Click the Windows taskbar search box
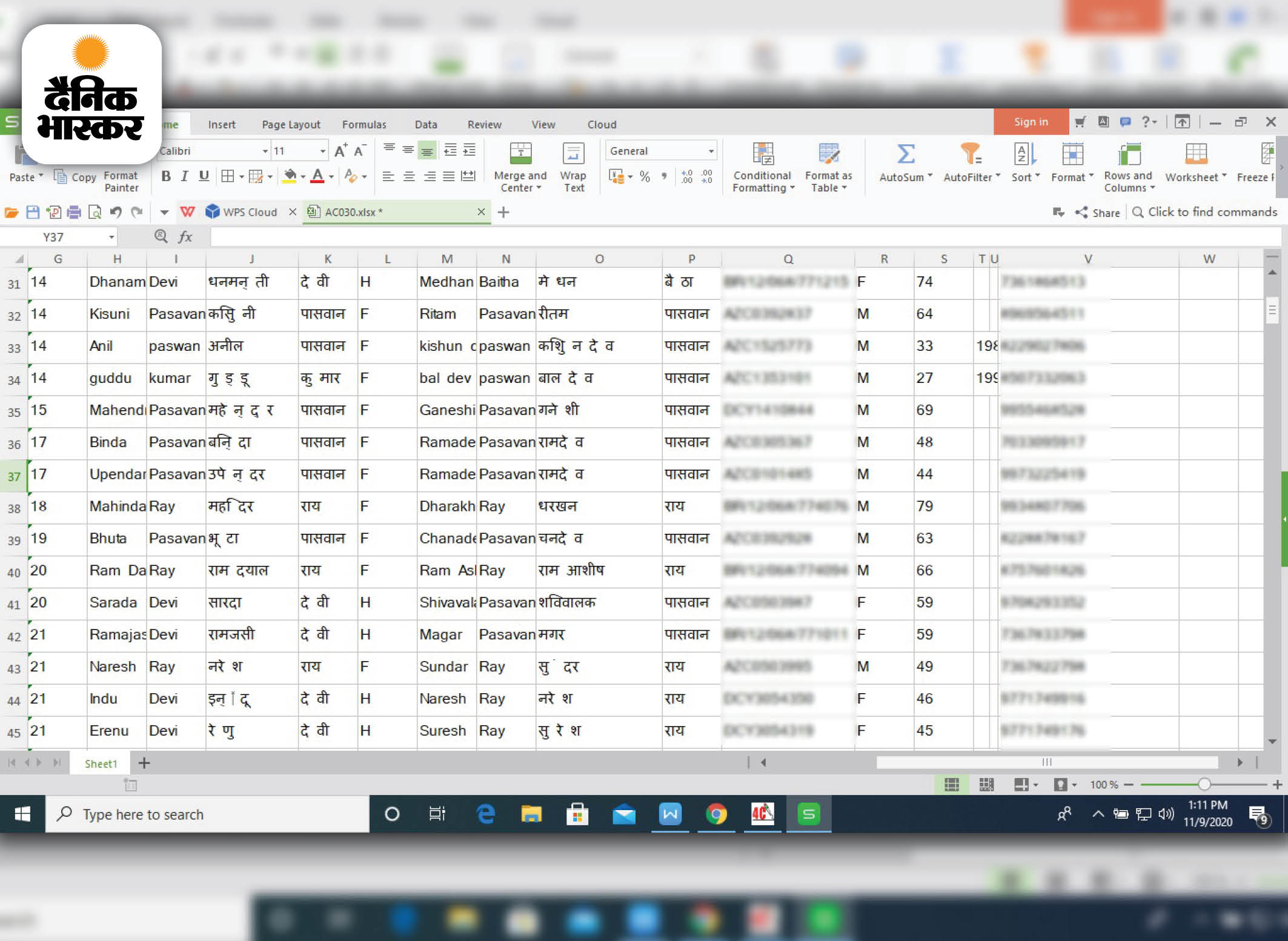The height and width of the screenshot is (941, 1288). pos(207,814)
